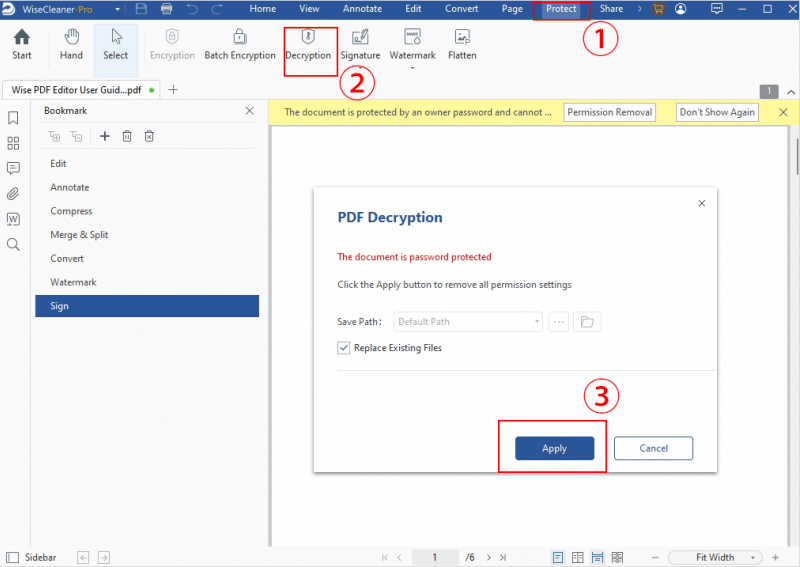The width and height of the screenshot is (800, 567).
Task: Open the Signature tool
Action: tap(360, 44)
